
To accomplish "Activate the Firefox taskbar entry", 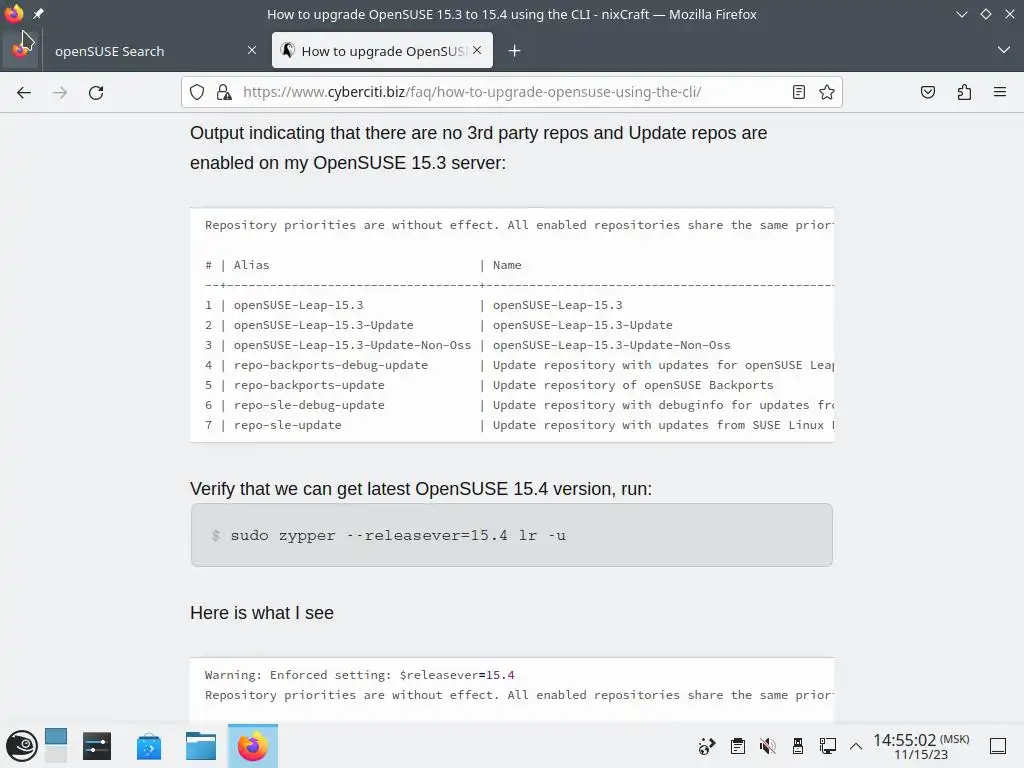I will 253,746.
